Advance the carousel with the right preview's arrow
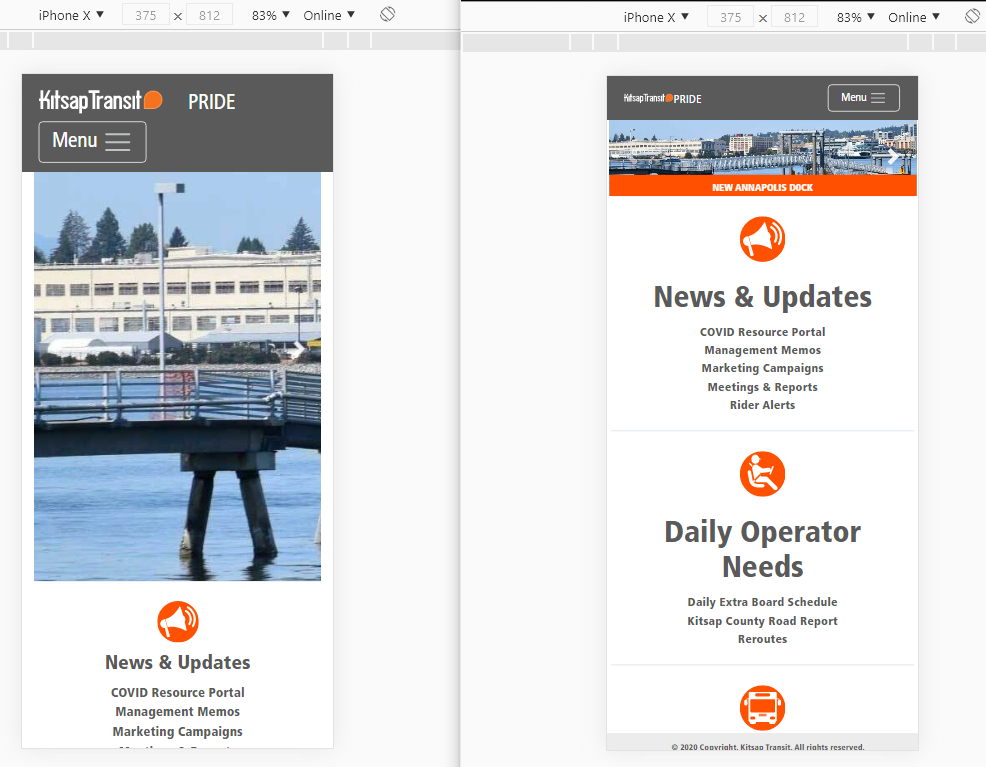The image size is (986, 767). coord(894,157)
